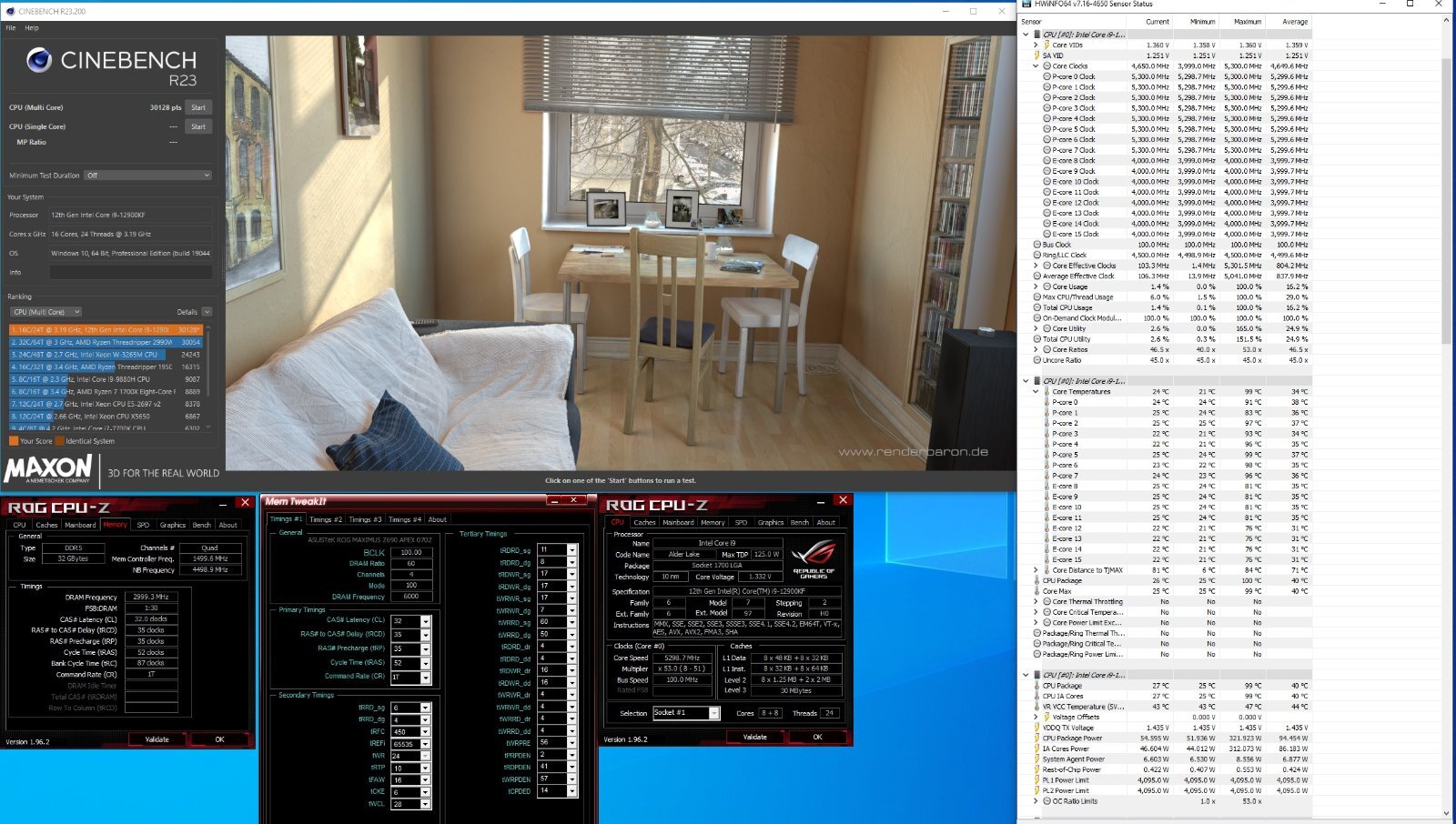Open the Details dropdown in Ranking
The height and width of the screenshot is (824, 1456).
coord(207,312)
